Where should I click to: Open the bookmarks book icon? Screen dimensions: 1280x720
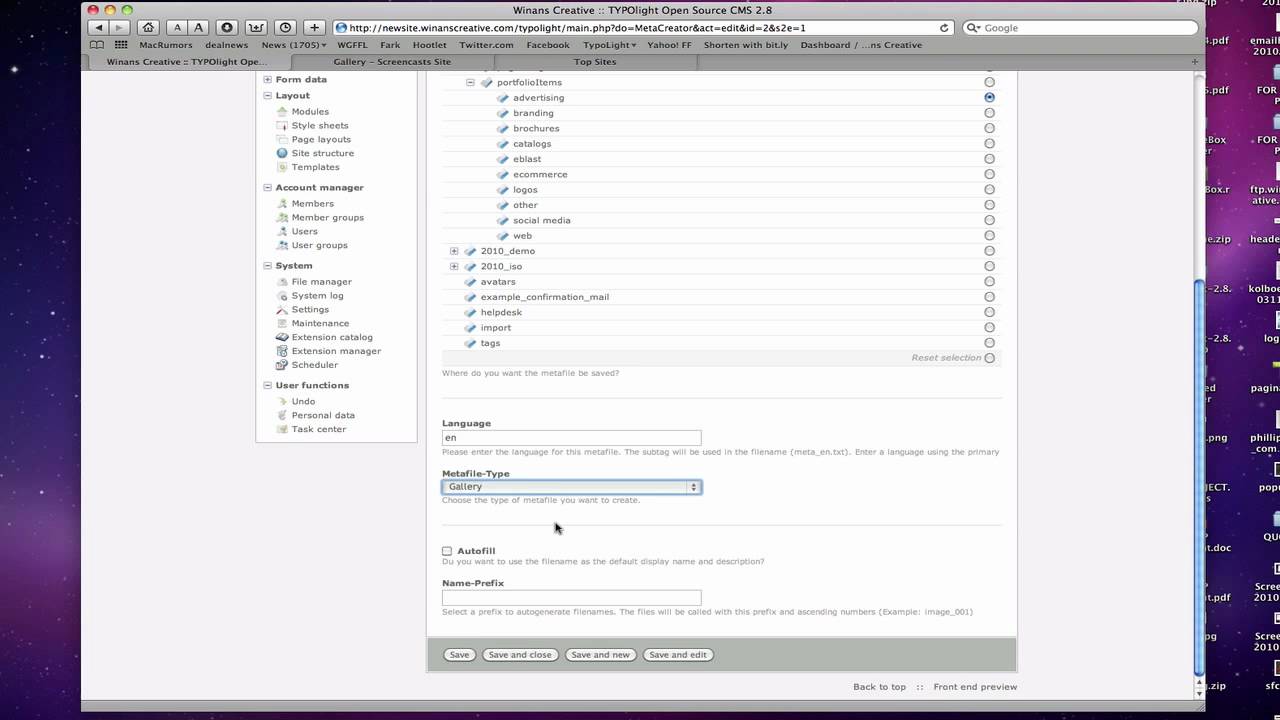[97, 45]
